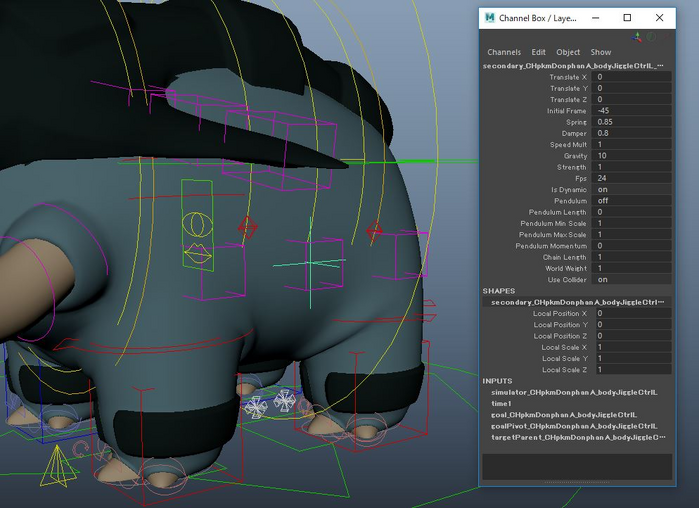Click the yellow pyramid control in viewport
This screenshot has height=508, width=699.
tap(58, 466)
